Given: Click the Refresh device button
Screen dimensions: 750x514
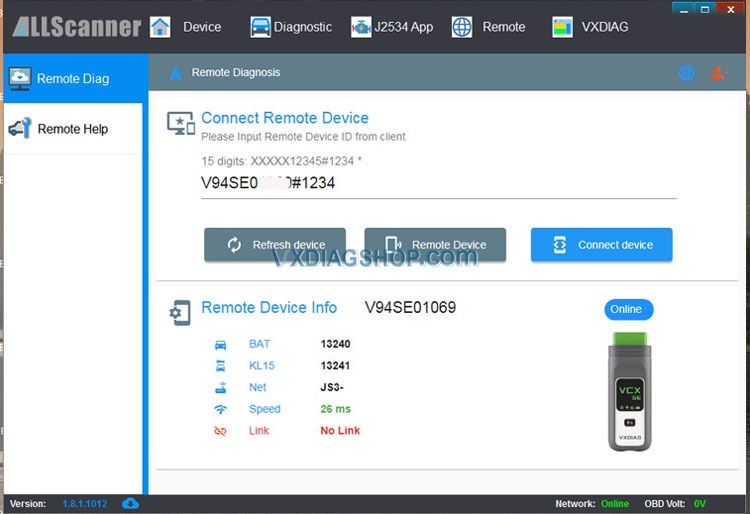Looking at the screenshot, I should pos(275,244).
